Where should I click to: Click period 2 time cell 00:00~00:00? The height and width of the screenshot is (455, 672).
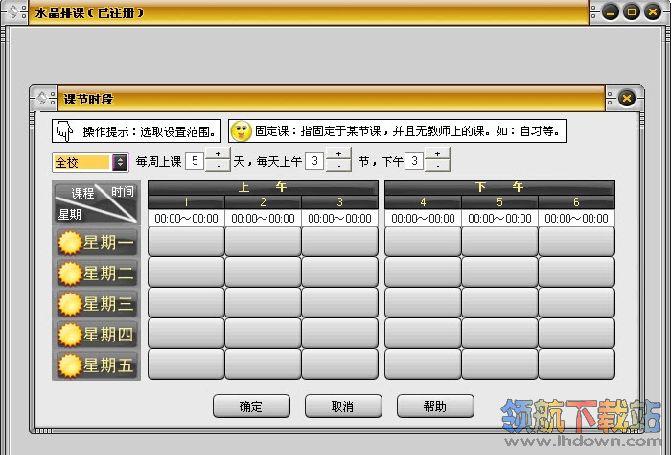(x=263, y=219)
